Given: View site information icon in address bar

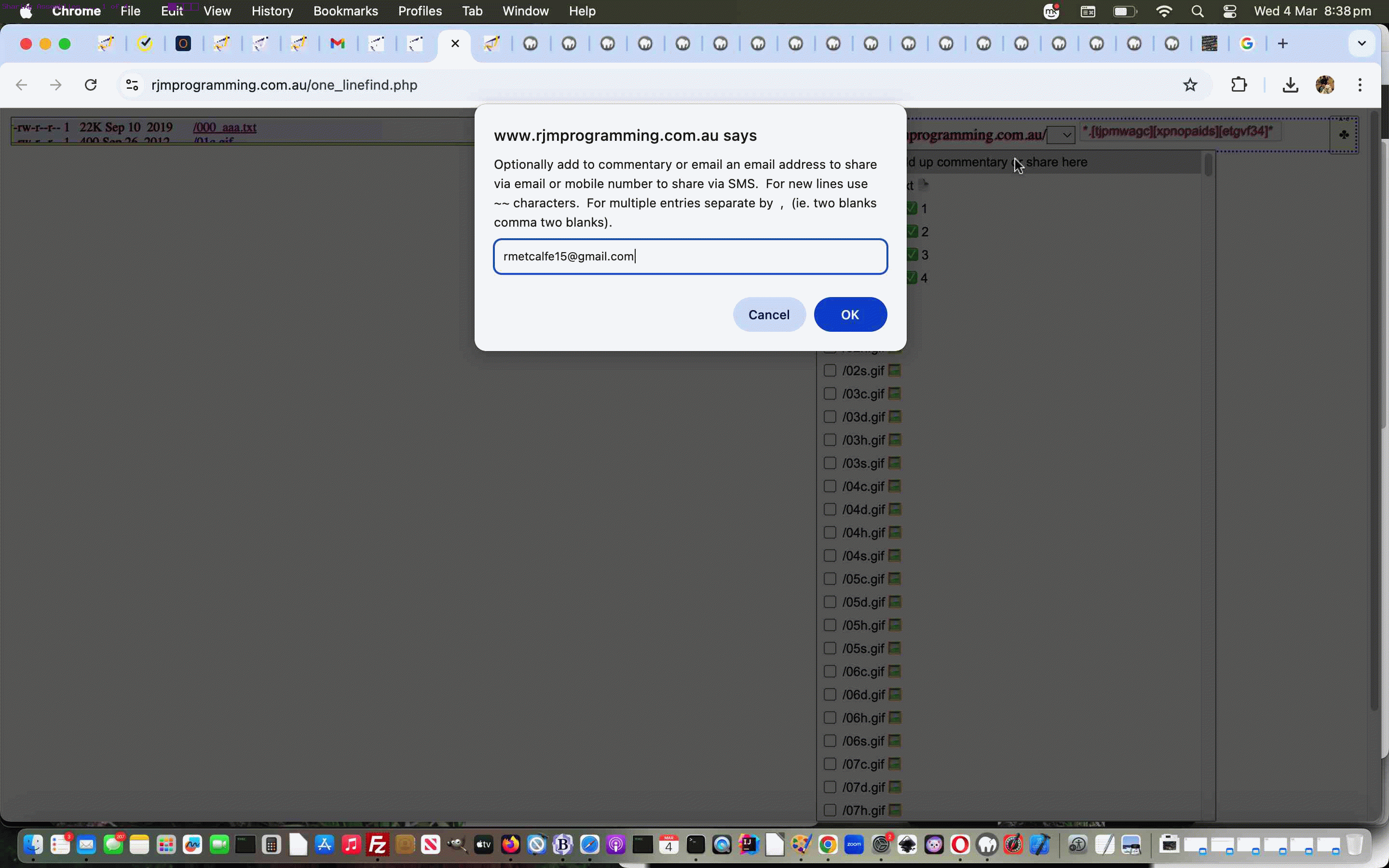Looking at the screenshot, I should [x=132, y=85].
